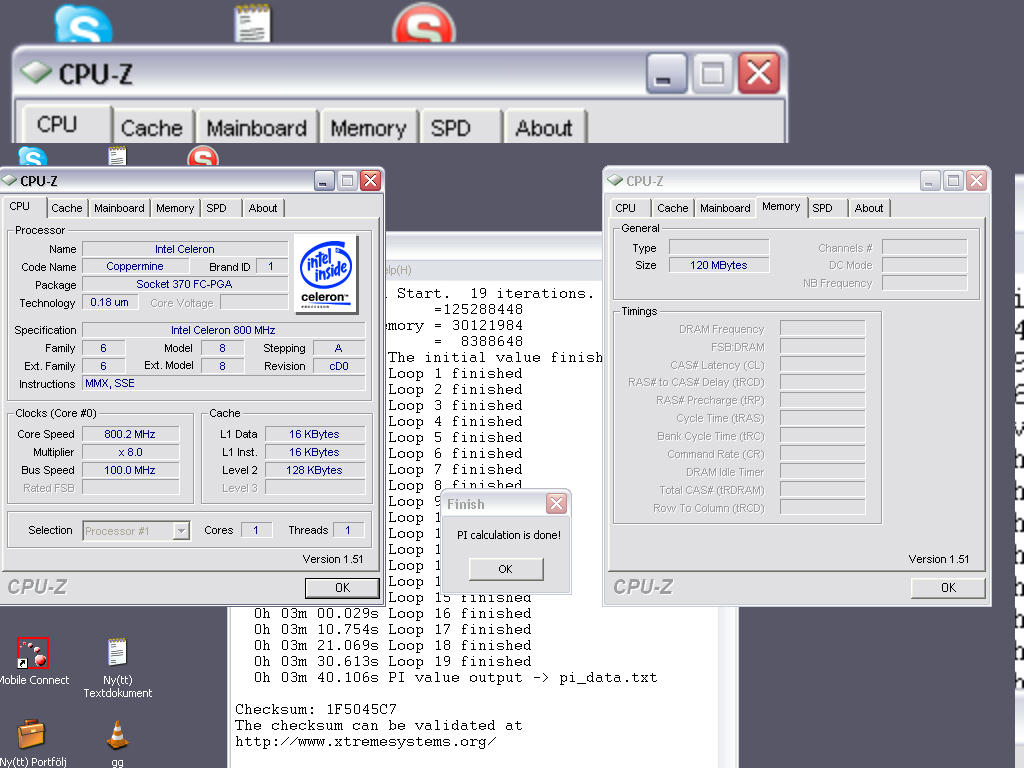This screenshot has height=768, width=1024.
Task: Close the Finish dialog with its X button
Action: (556, 504)
